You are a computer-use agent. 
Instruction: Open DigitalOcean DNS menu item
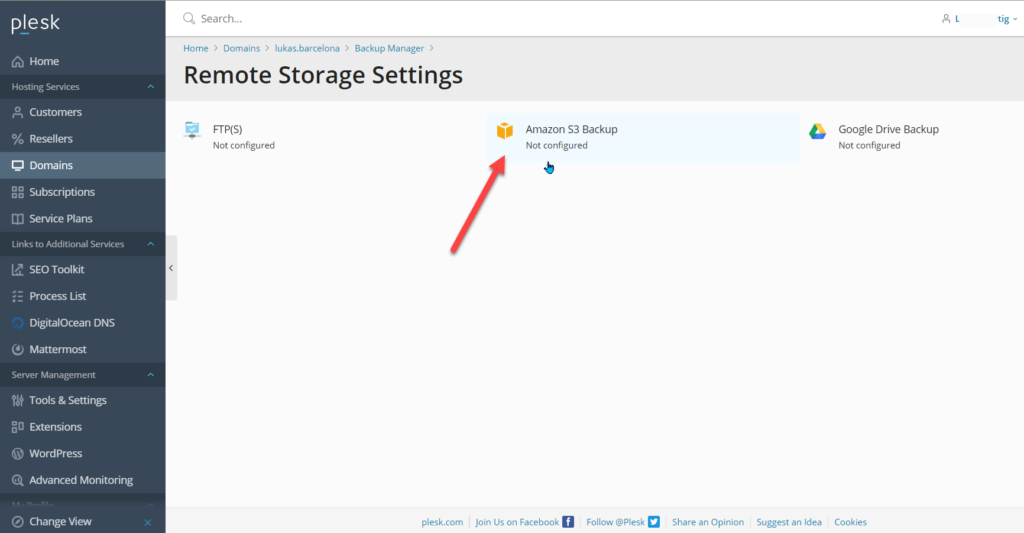tap(82, 323)
